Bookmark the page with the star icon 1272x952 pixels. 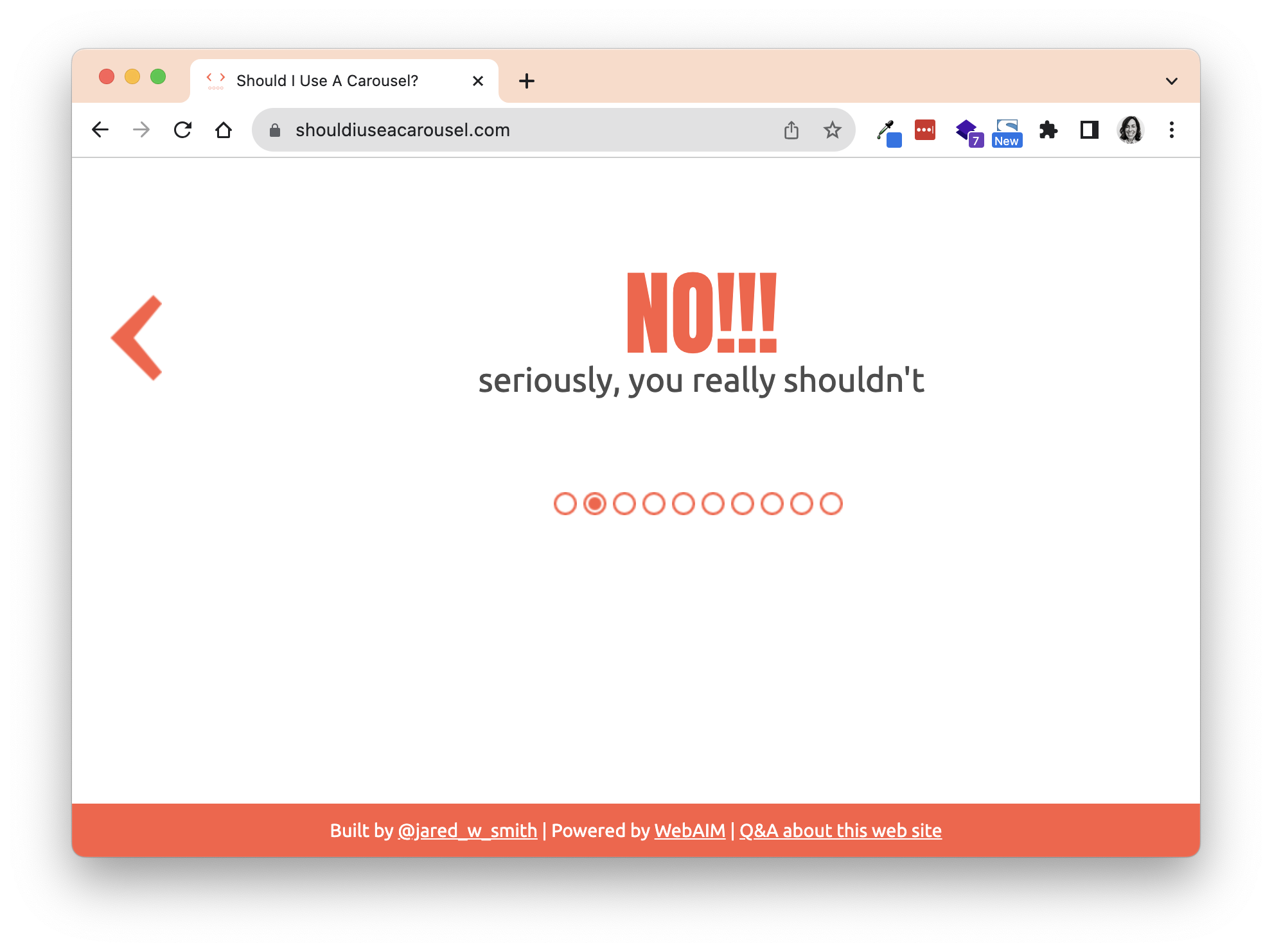coord(833,130)
